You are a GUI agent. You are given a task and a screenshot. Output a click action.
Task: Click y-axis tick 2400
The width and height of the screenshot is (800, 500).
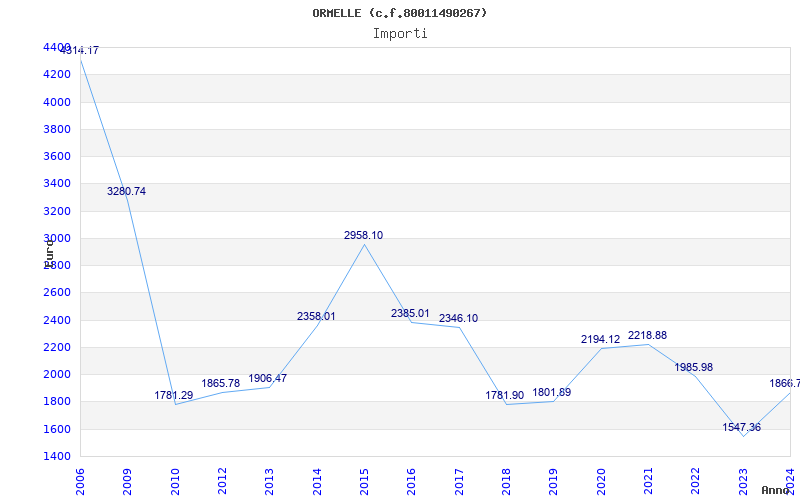coord(57,320)
